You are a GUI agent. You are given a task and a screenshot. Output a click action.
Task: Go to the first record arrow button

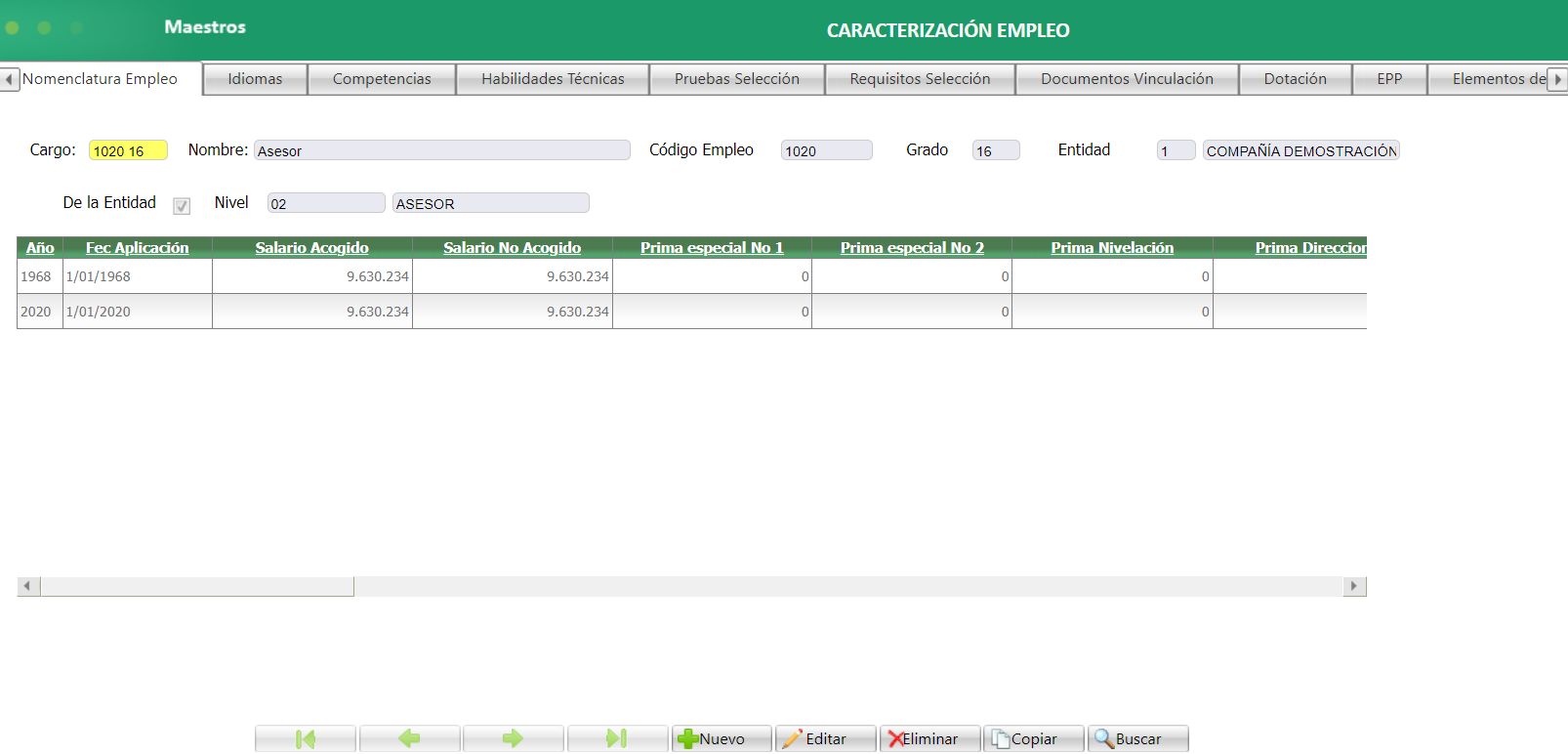pyautogui.click(x=306, y=738)
